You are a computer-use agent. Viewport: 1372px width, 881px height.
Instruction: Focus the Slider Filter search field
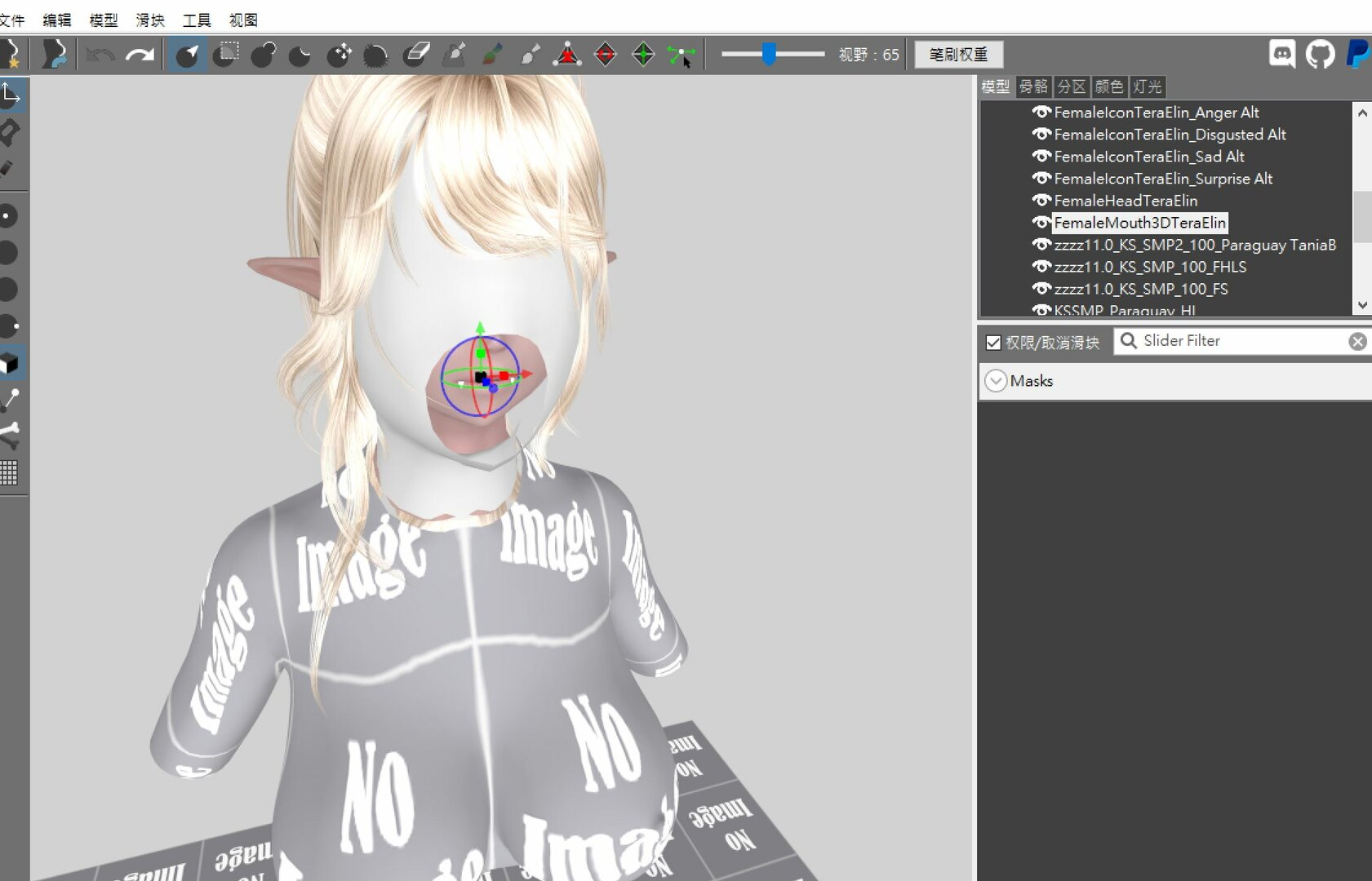[1241, 341]
